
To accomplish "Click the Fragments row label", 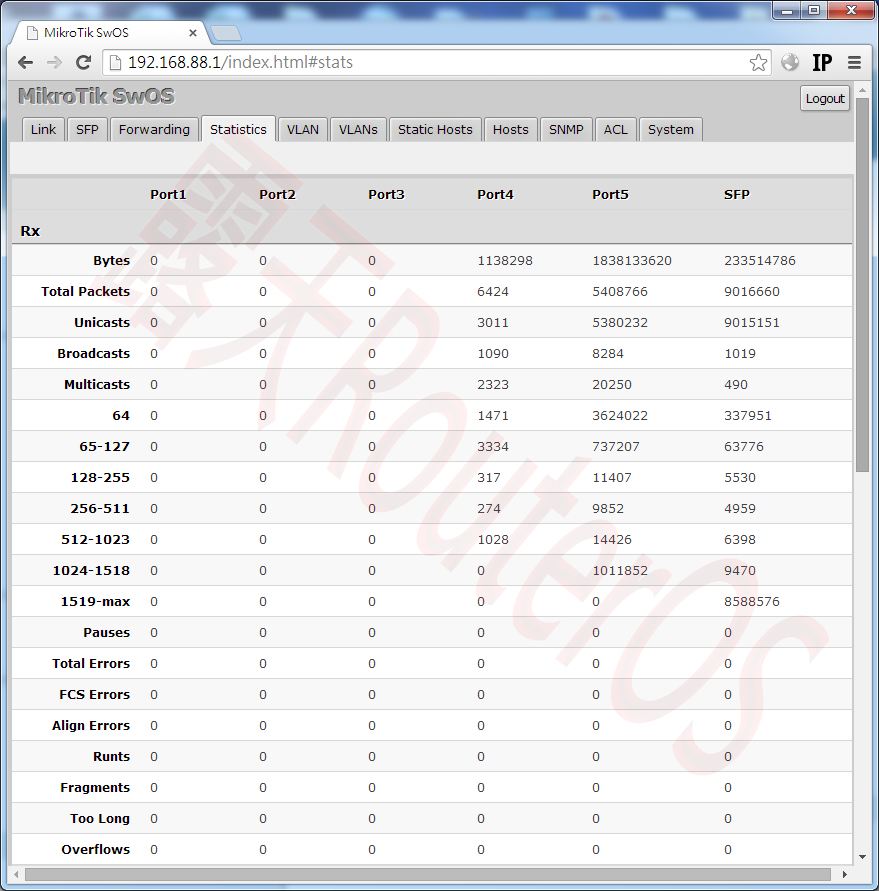I will (95, 787).
